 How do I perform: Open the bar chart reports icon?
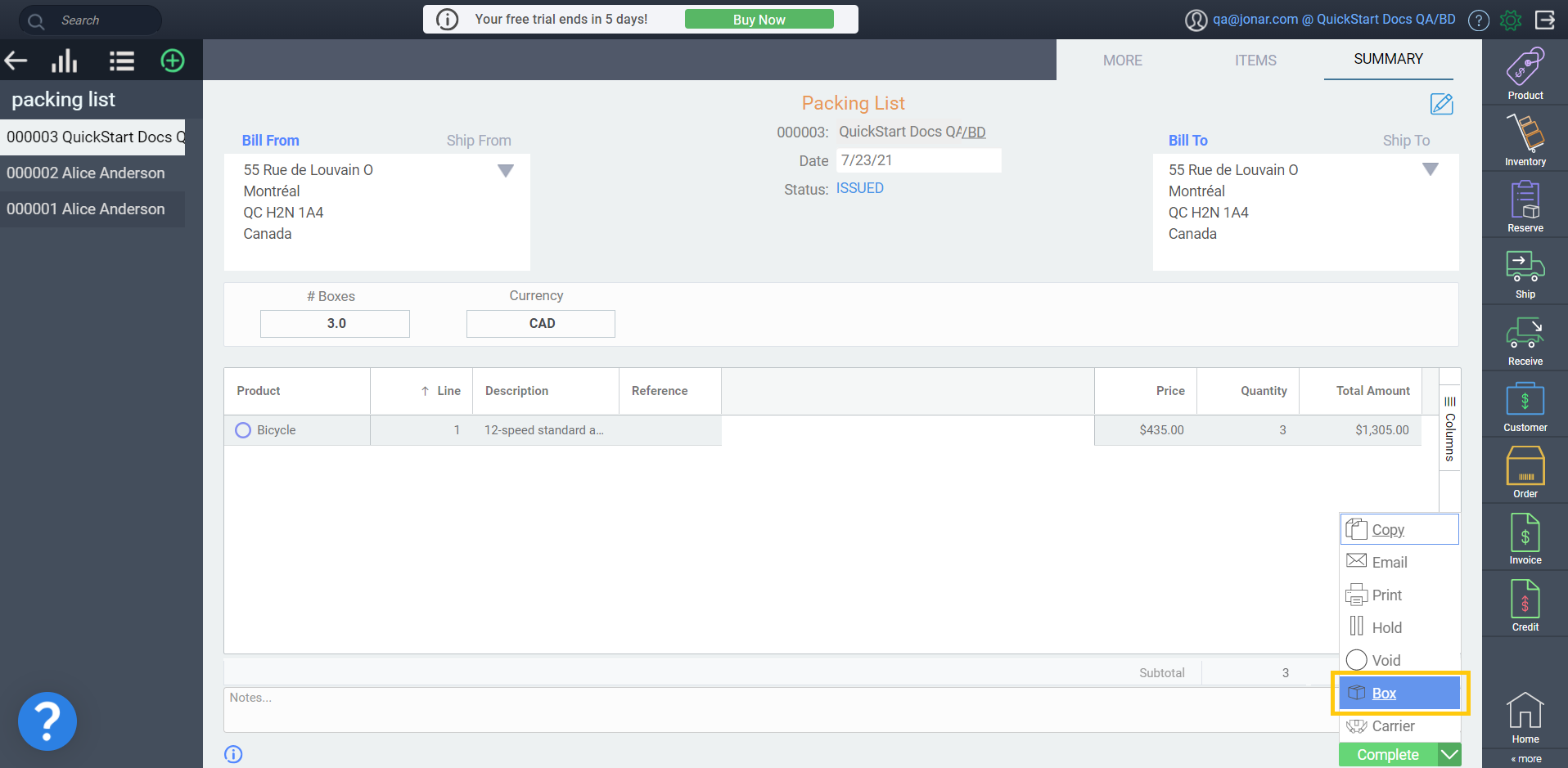(x=65, y=61)
